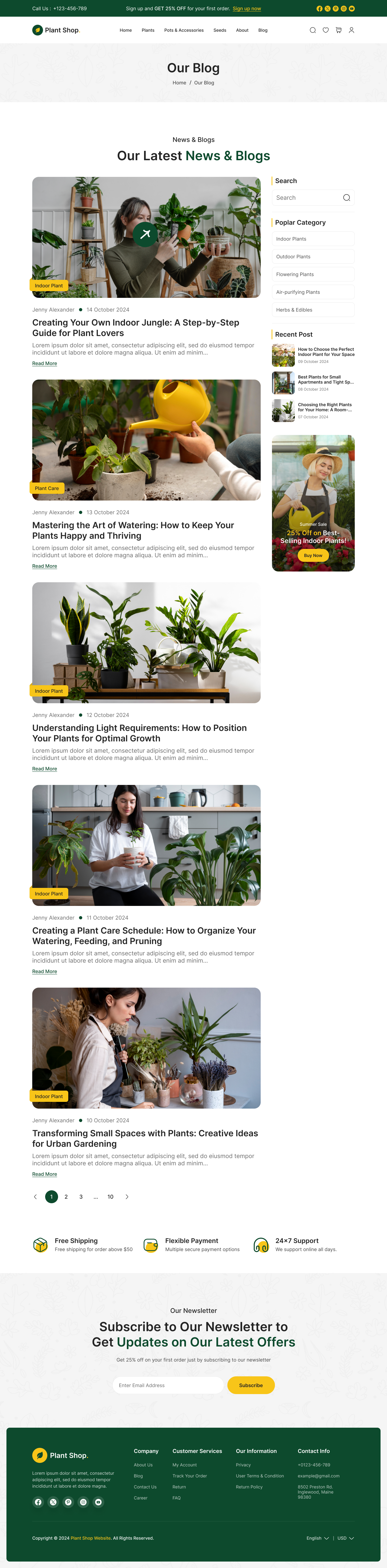The width and height of the screenshot is (387, 1568).
Task: Expand the English language dropdown
Action: tap(318, 1538)
